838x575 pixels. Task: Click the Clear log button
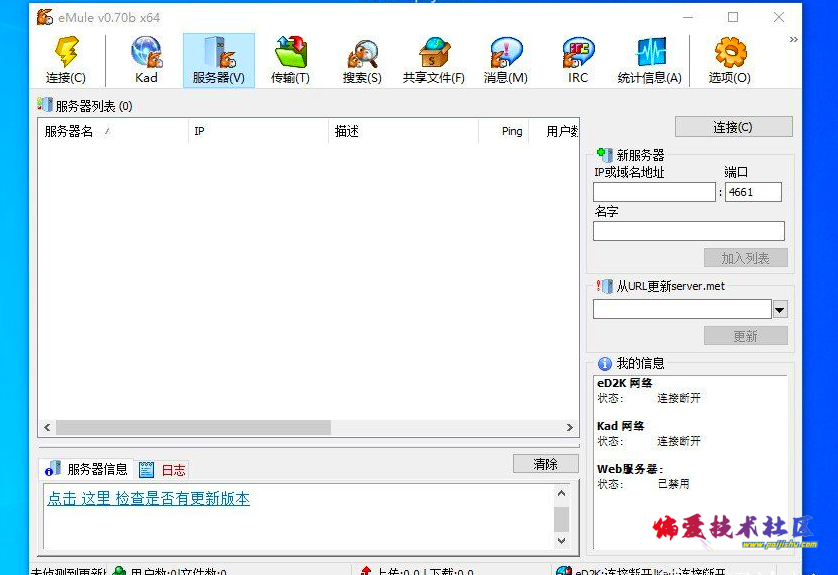546,464
